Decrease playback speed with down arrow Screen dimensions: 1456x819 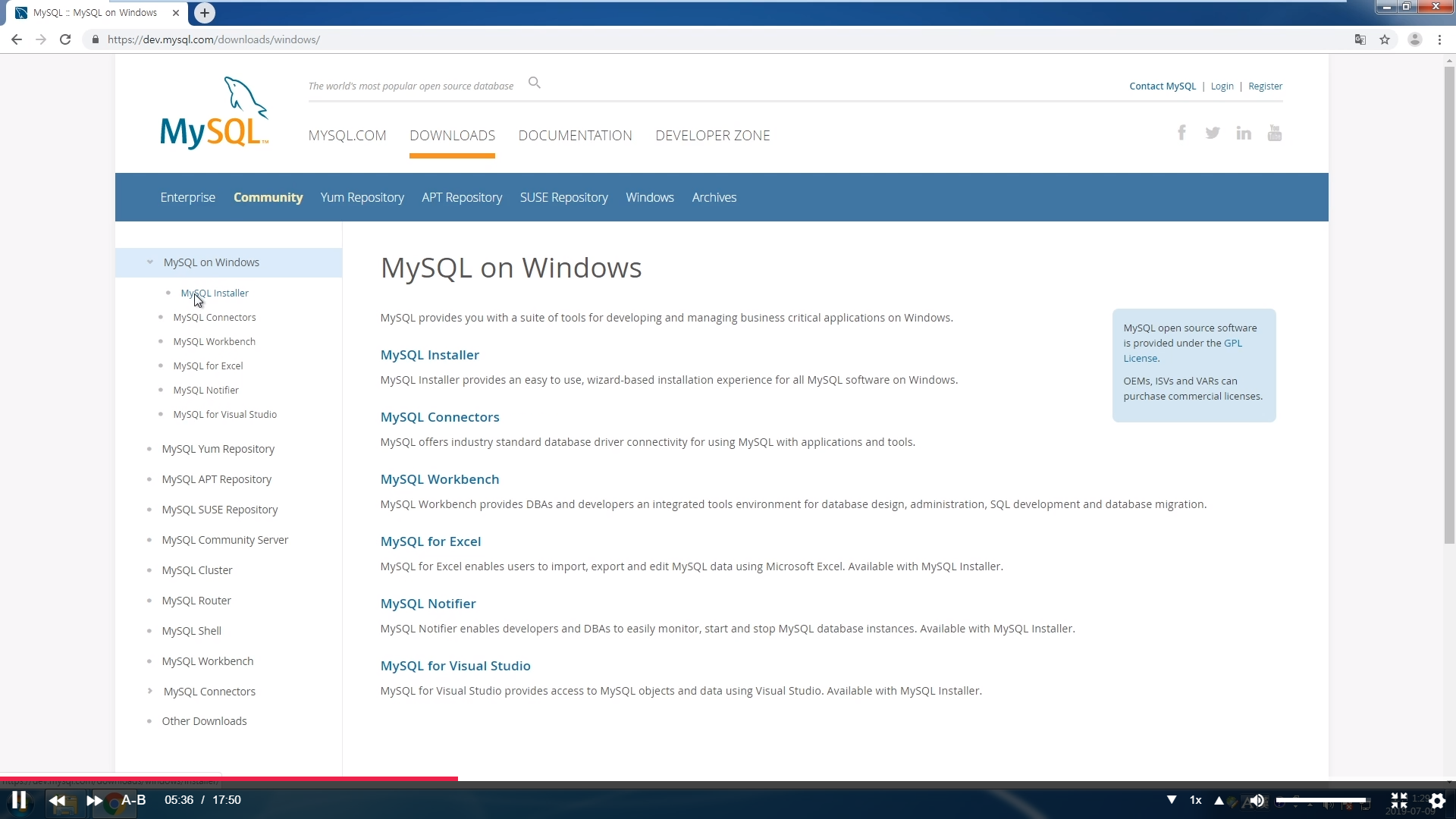[1172, 800]
